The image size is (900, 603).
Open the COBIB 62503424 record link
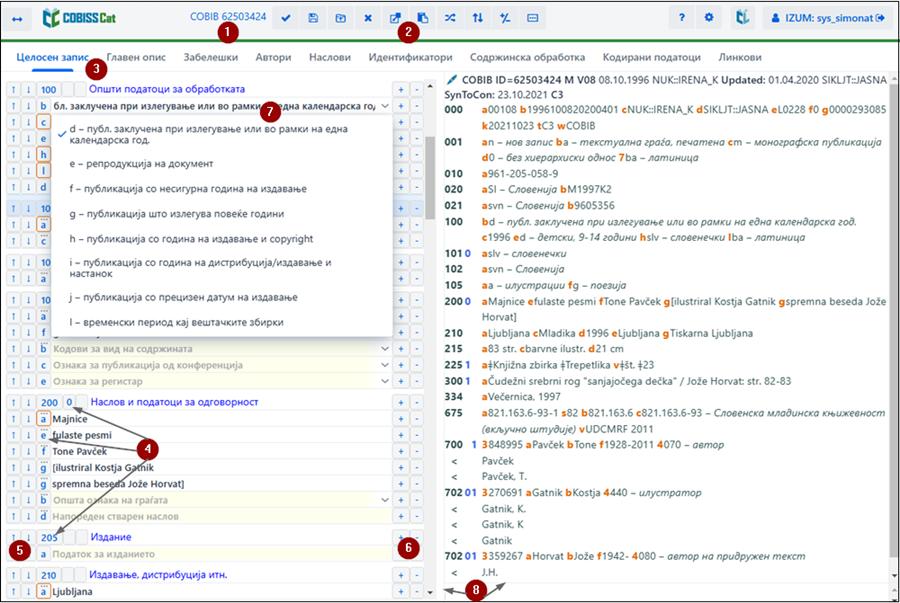228,17
